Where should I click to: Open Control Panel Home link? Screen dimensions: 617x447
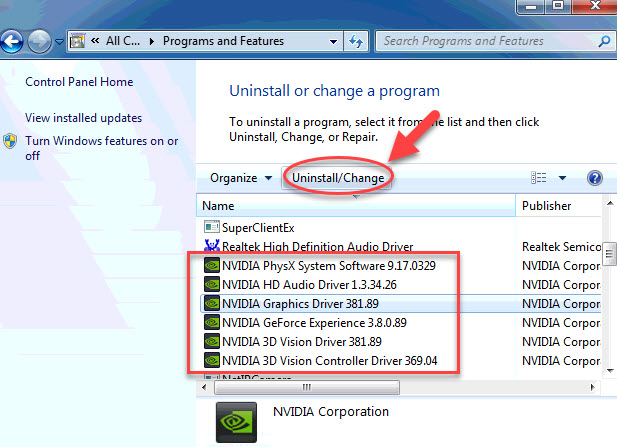[x=79, y=82]
